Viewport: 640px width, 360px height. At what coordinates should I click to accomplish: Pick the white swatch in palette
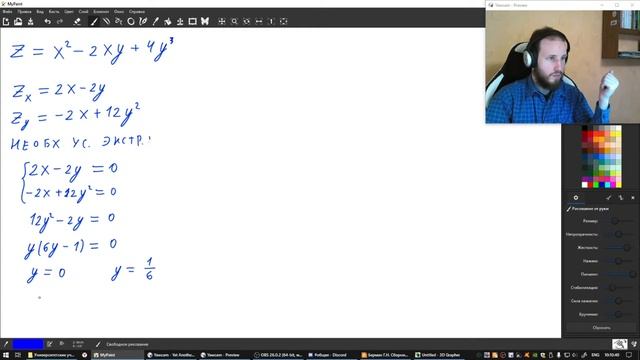click(584, 185)
